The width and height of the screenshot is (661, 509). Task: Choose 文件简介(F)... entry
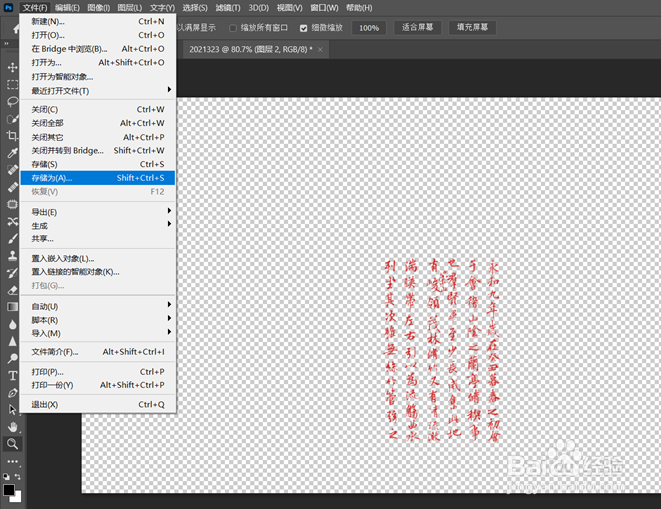pos(98,352)
